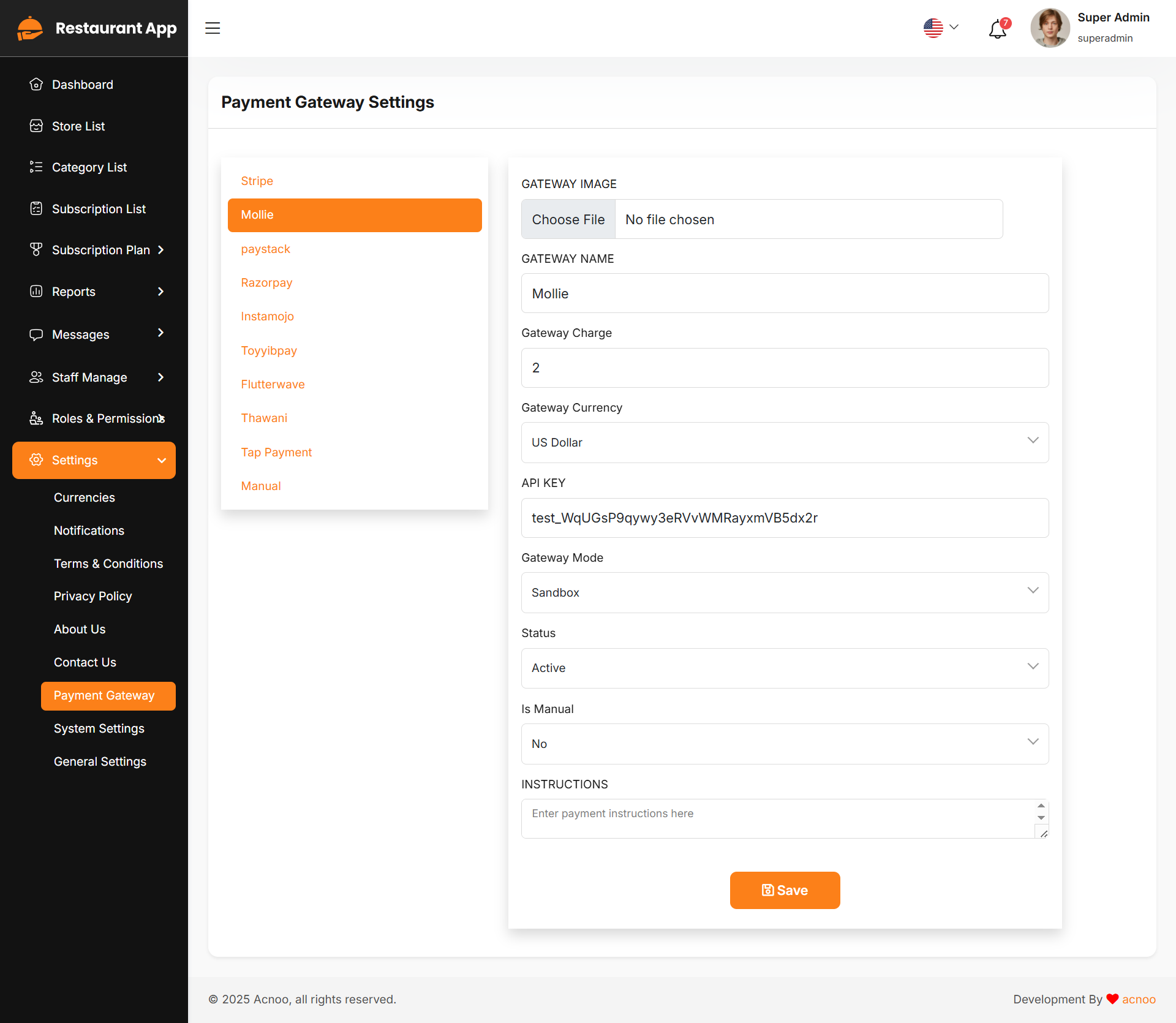Click the Save button
The image size is (1176, 1023).
pyautogui.click(x=785, y=890)
